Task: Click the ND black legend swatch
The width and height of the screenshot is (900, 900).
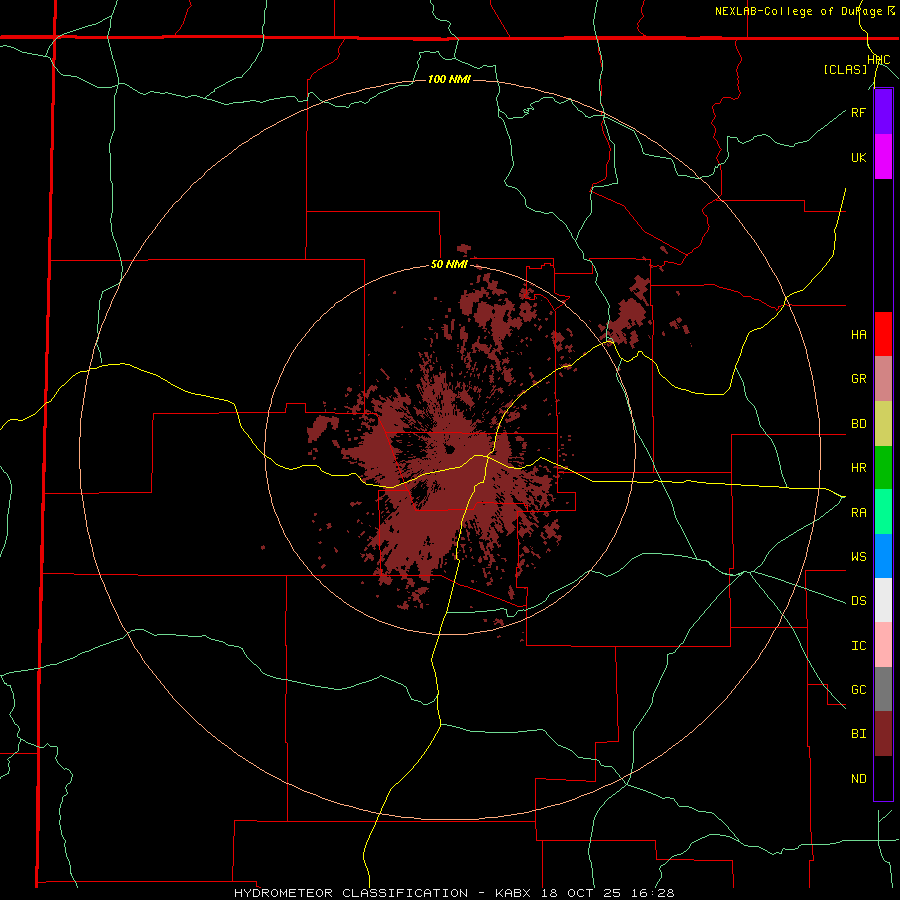Action: [883, 778]
